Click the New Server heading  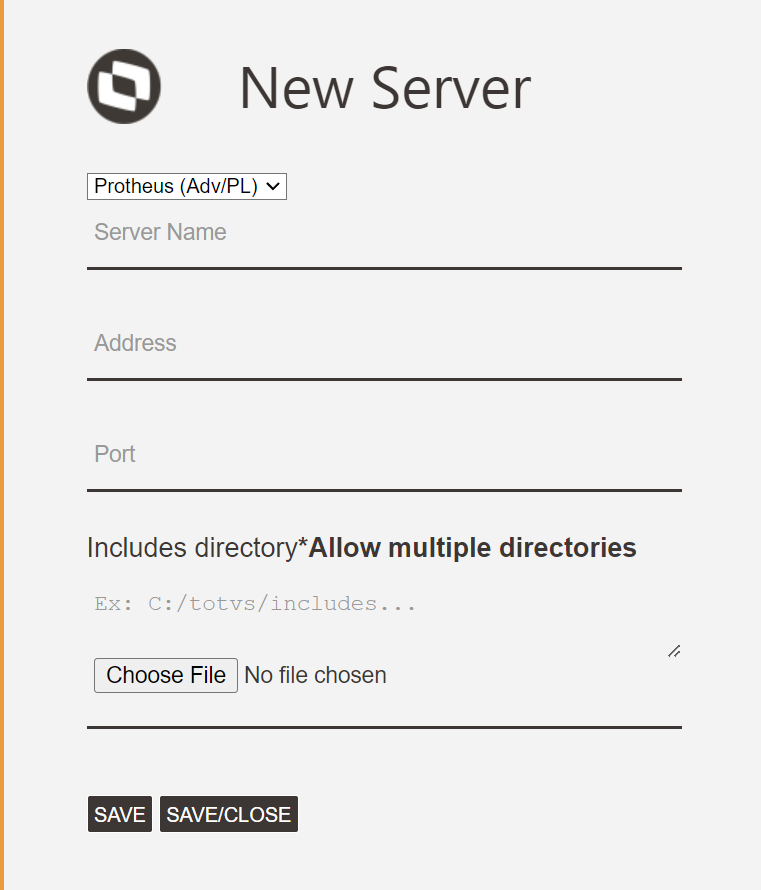[384, 88]
